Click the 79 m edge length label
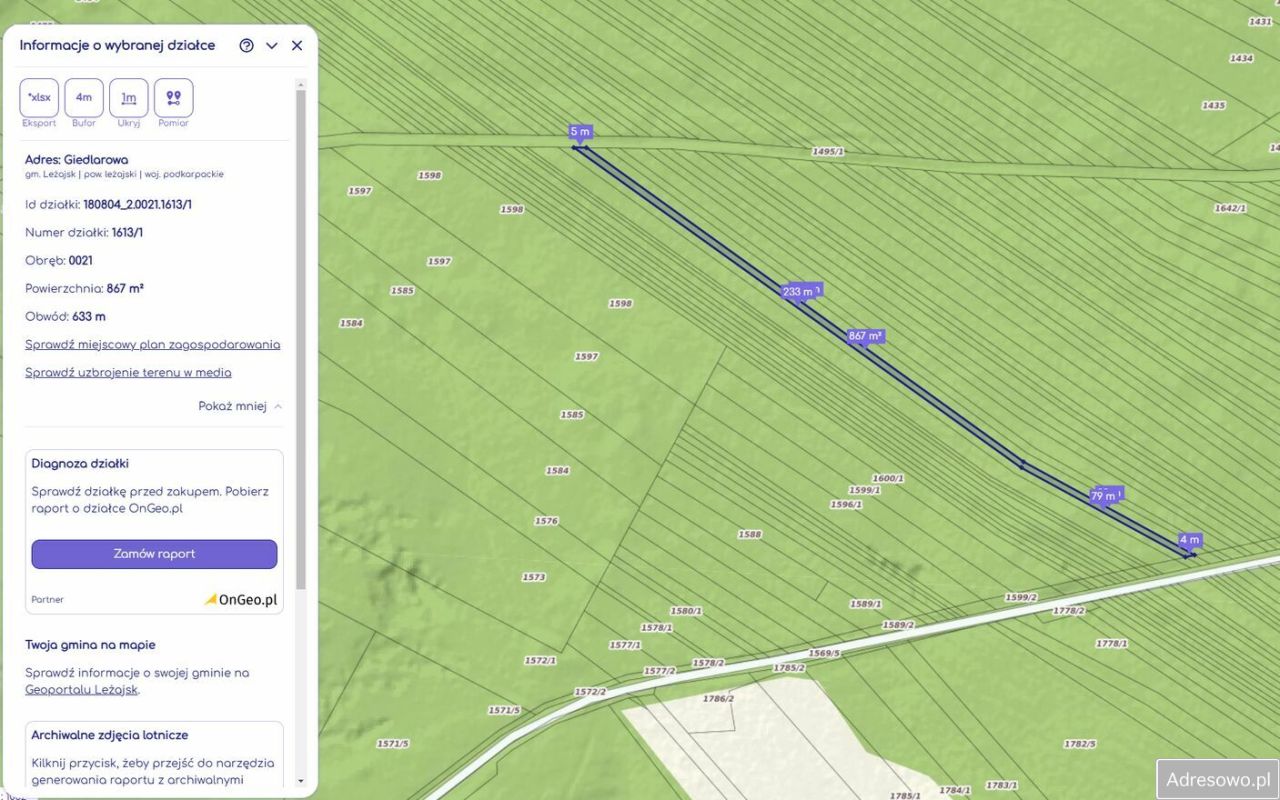The image size is (1280, 800). [x=1105, y=495]
